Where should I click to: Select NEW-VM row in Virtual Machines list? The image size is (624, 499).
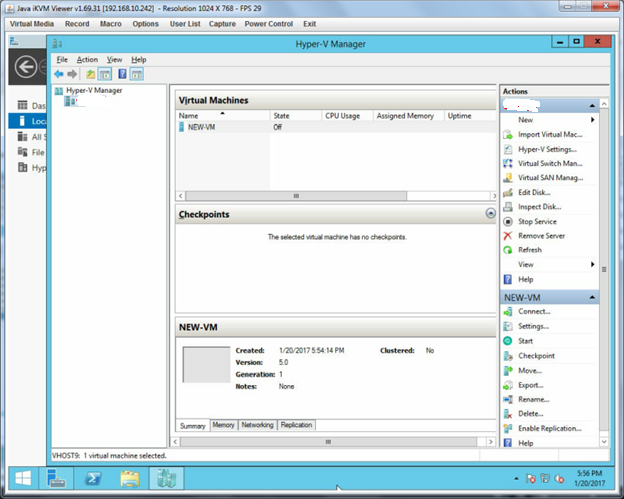click(x=336, y=127)
